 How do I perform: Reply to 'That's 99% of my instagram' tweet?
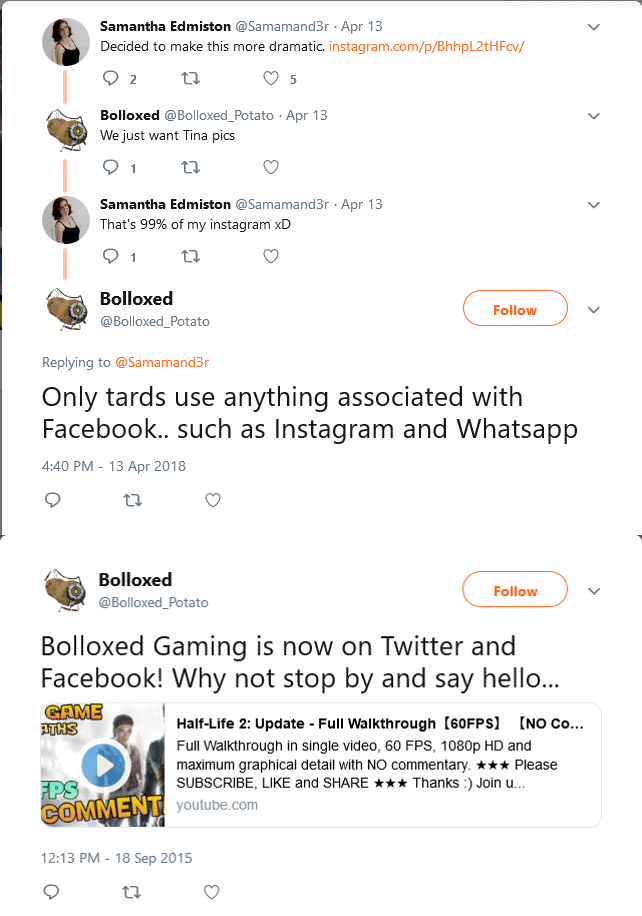coord(110,256)
